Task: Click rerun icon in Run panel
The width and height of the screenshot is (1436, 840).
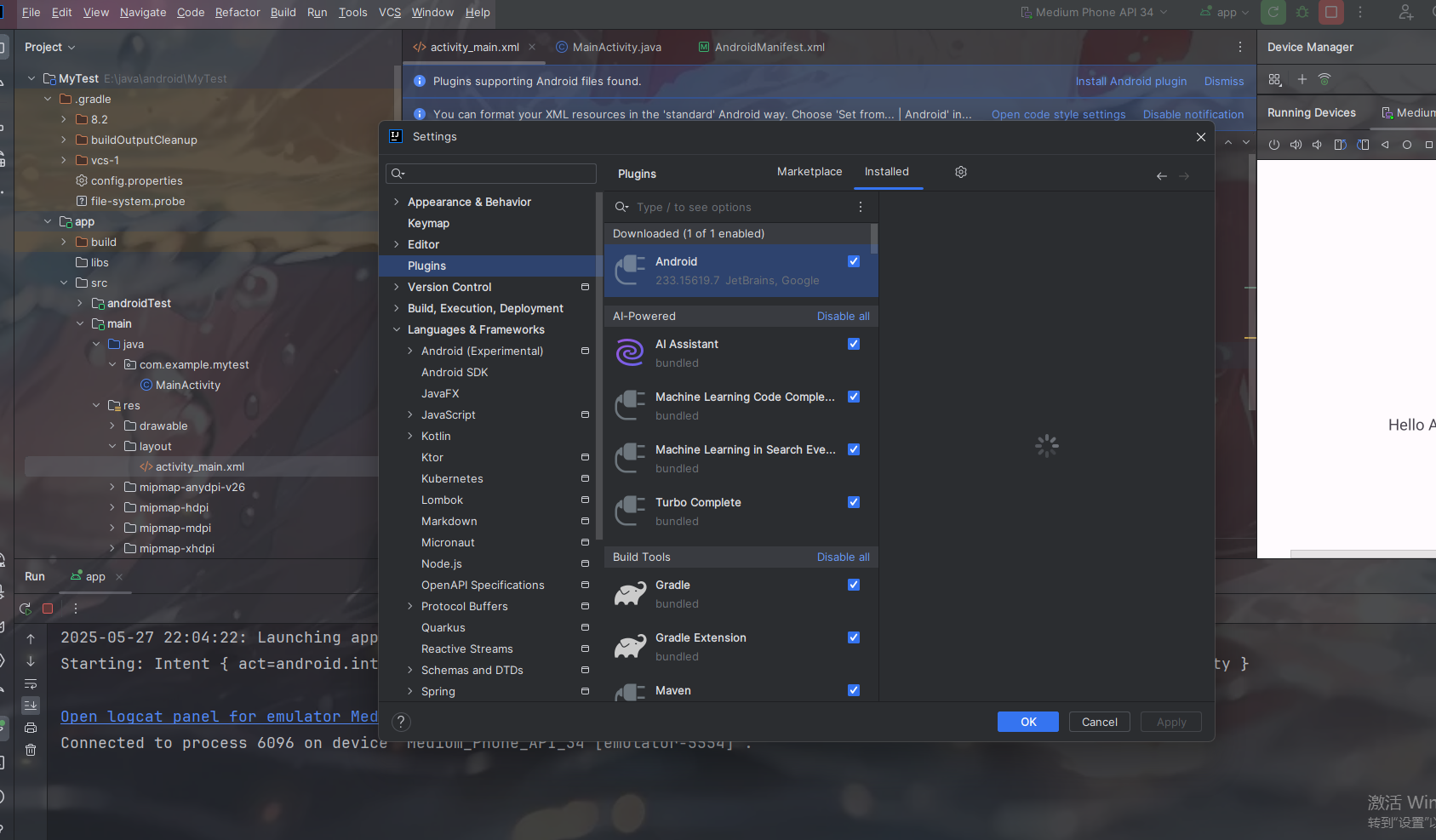Action: click(x=26, y=609)
